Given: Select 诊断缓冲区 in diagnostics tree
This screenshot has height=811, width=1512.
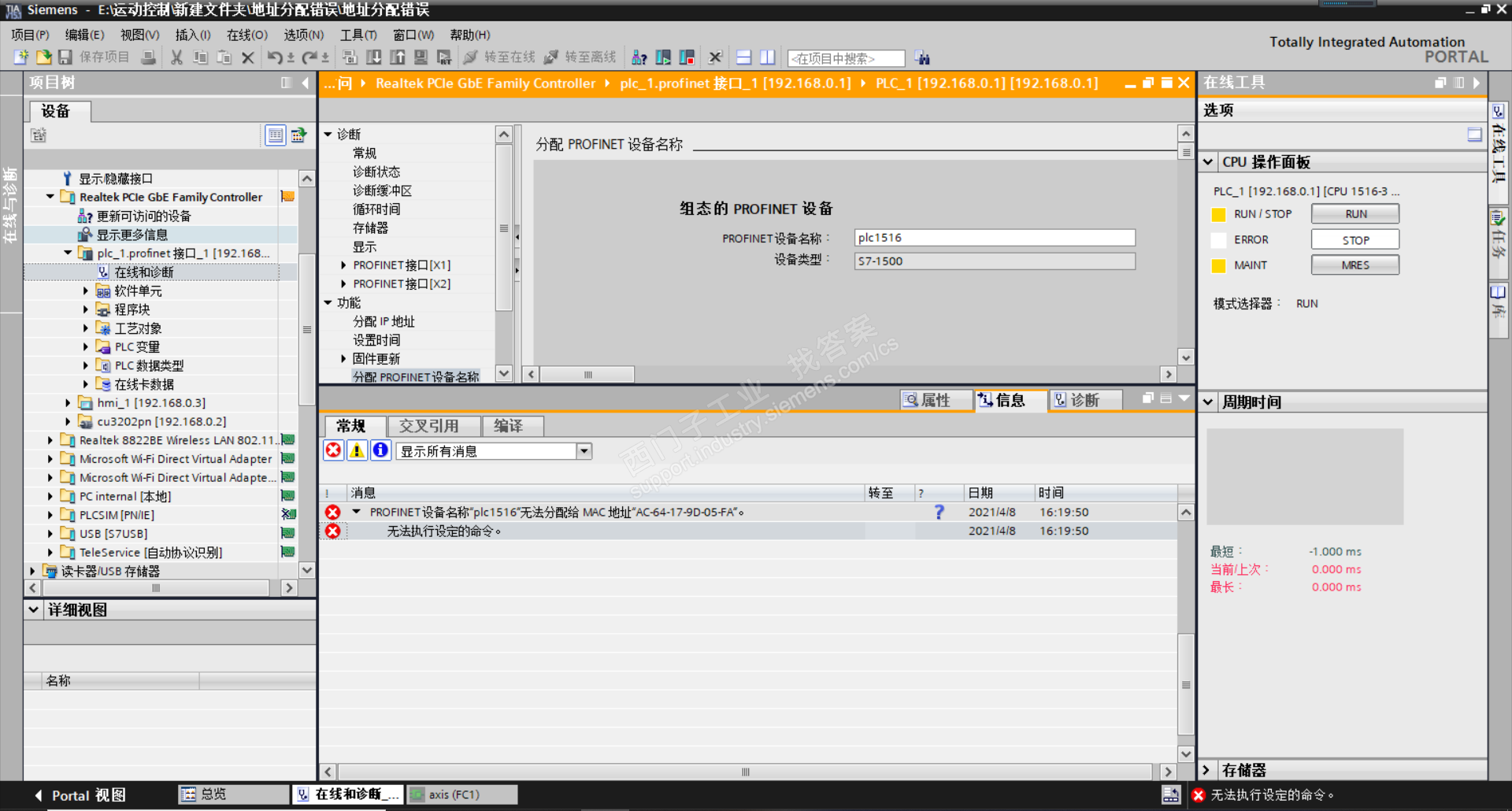Looking at the screenshot, I should tap(382, 191).
